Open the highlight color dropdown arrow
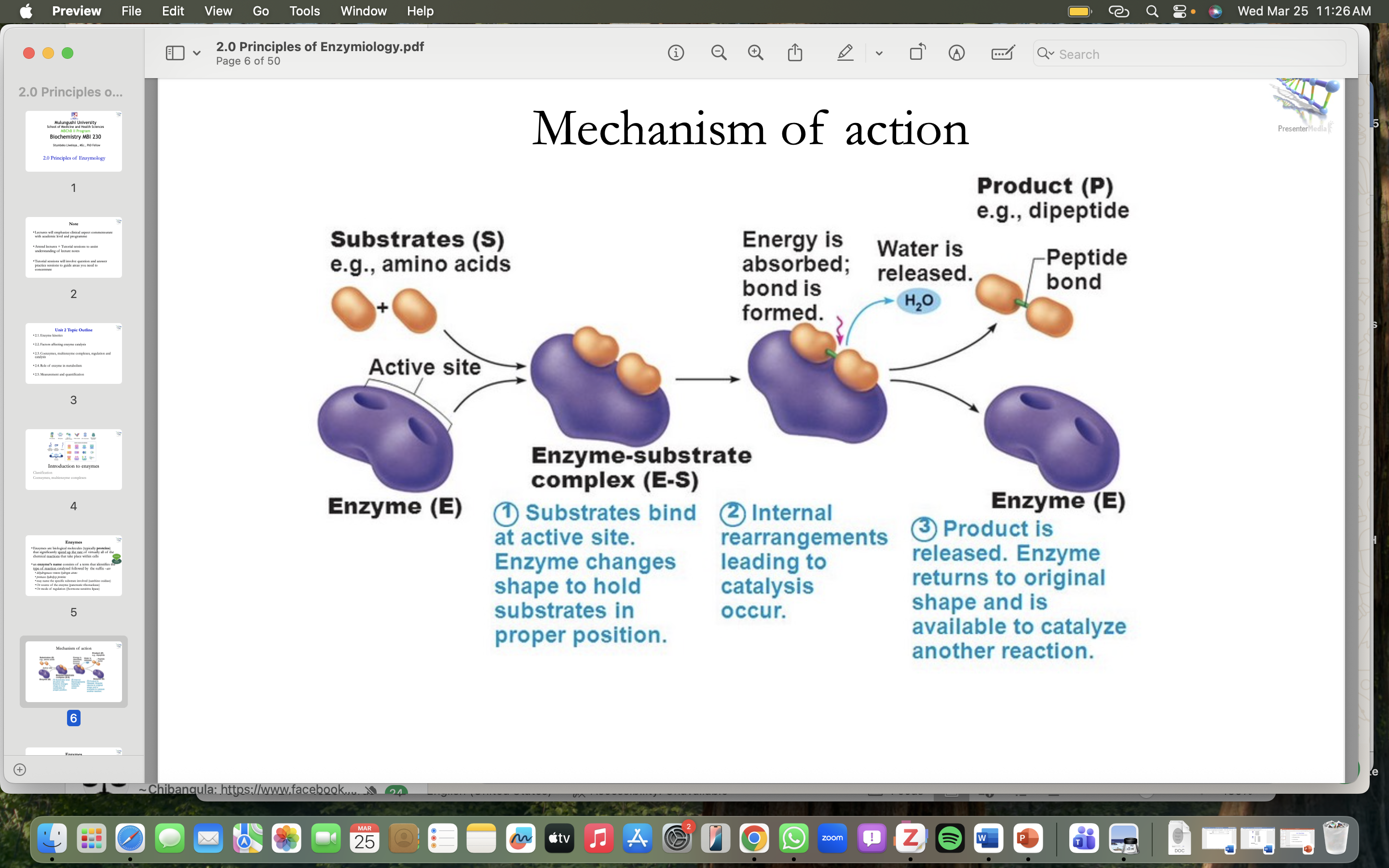This screenshot has height=868, width=1389. (879, 54)
